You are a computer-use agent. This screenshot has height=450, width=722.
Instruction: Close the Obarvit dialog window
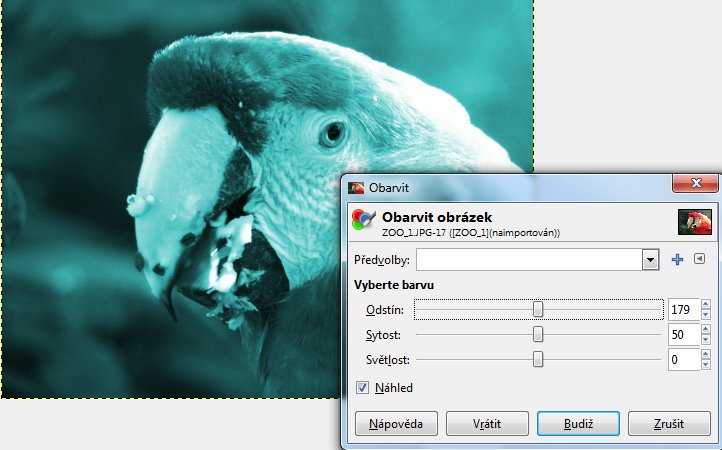pyautogui.click(x=696, y=183)
